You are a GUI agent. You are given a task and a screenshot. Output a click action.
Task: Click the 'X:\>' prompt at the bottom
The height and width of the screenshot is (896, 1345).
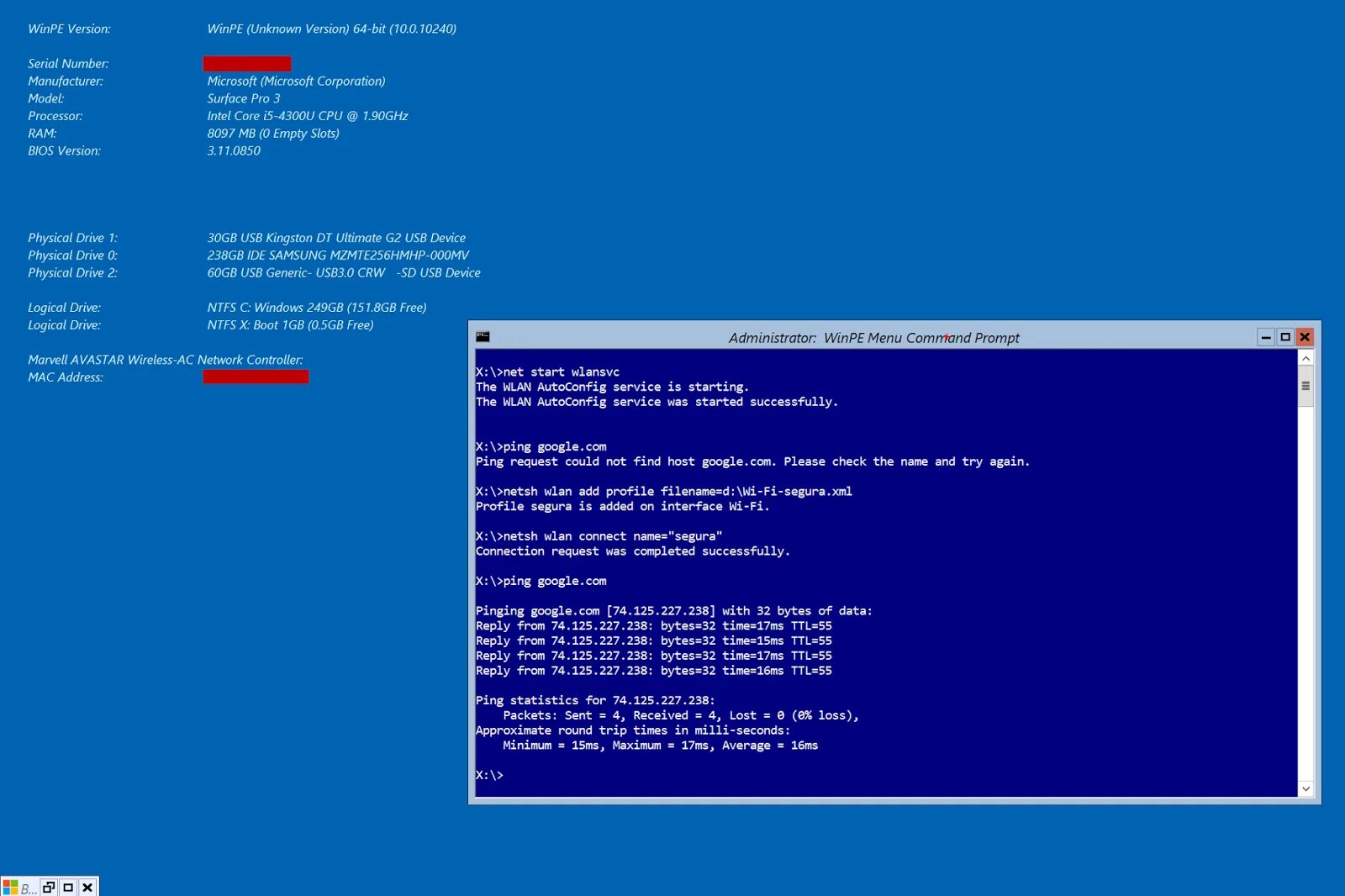[x=489, y=775]
